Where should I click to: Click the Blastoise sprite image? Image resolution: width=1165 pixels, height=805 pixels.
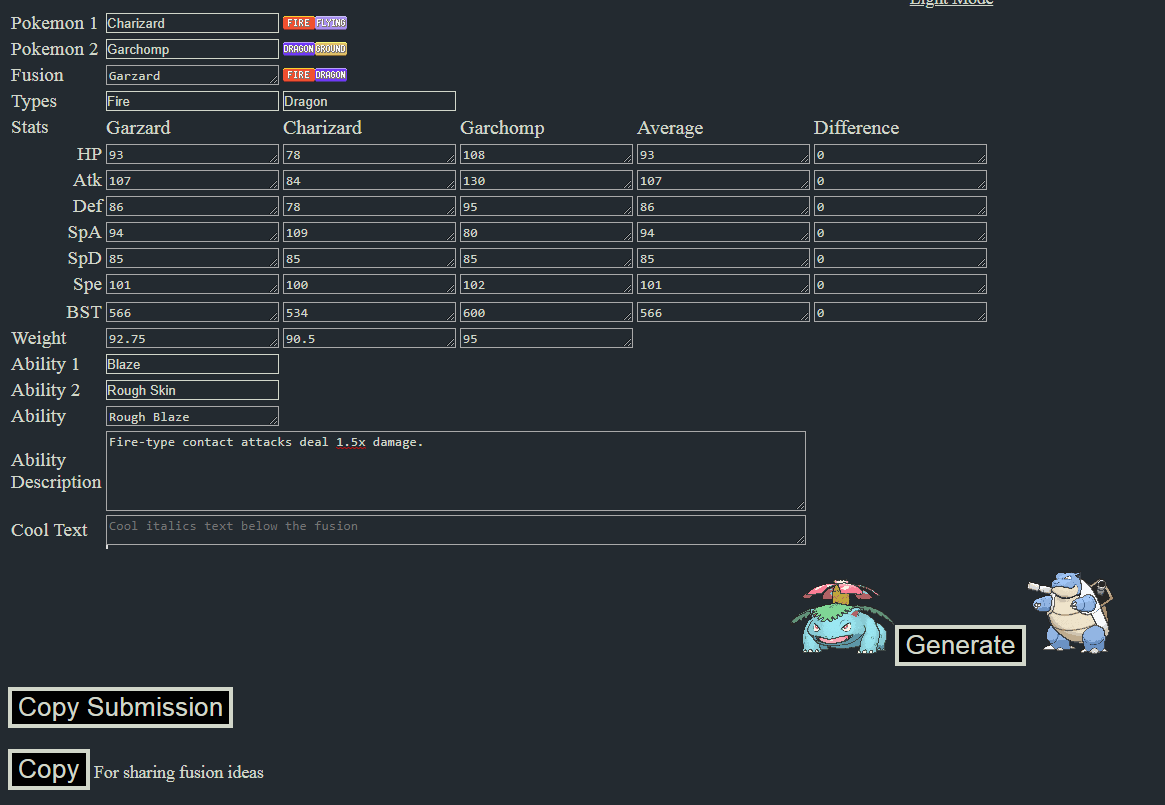[x=1071, y=612]
